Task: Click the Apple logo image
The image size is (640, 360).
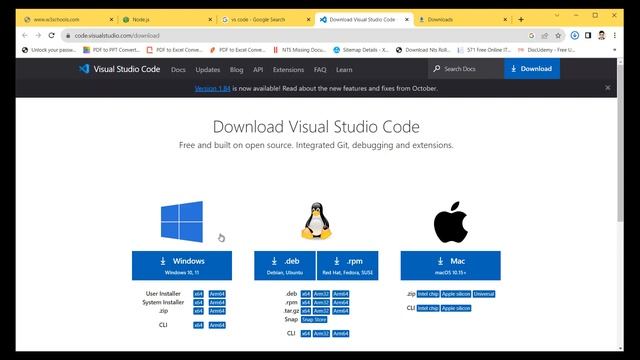Action: coord(451,222)
